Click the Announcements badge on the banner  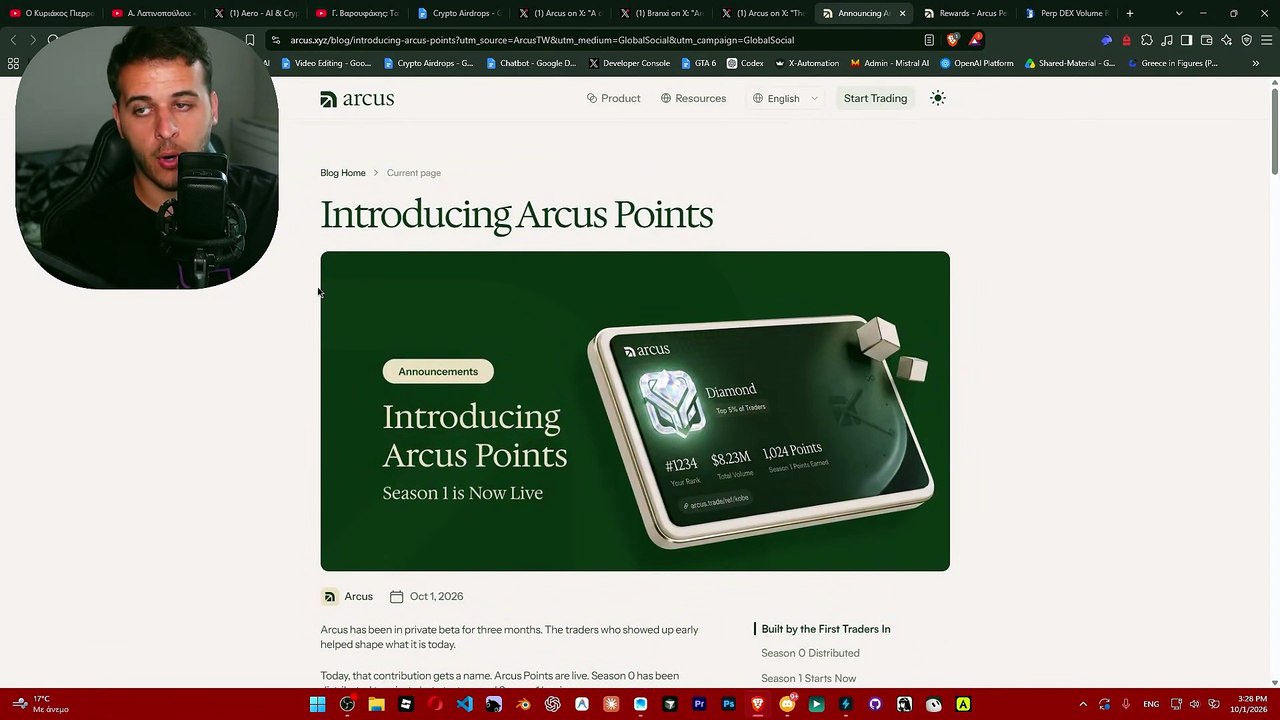(438, 371)
